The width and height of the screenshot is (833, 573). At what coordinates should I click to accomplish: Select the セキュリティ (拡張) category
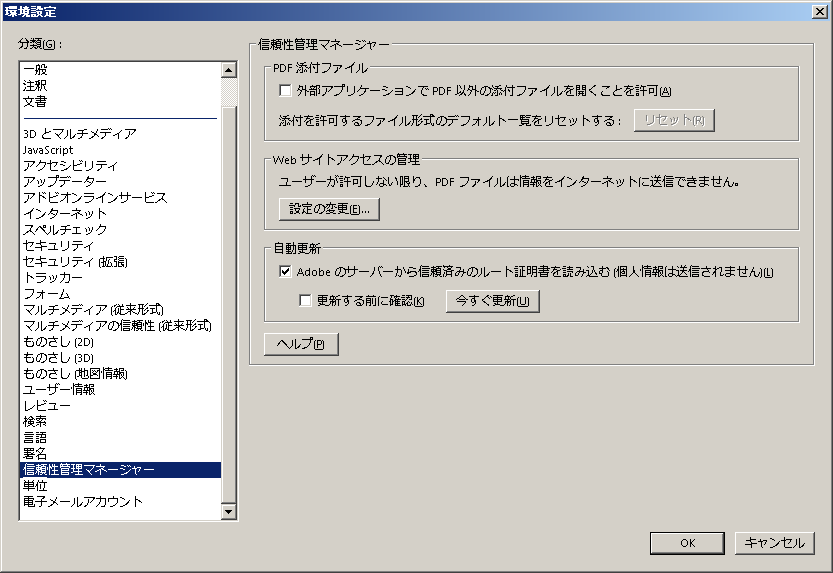(121, 261)
